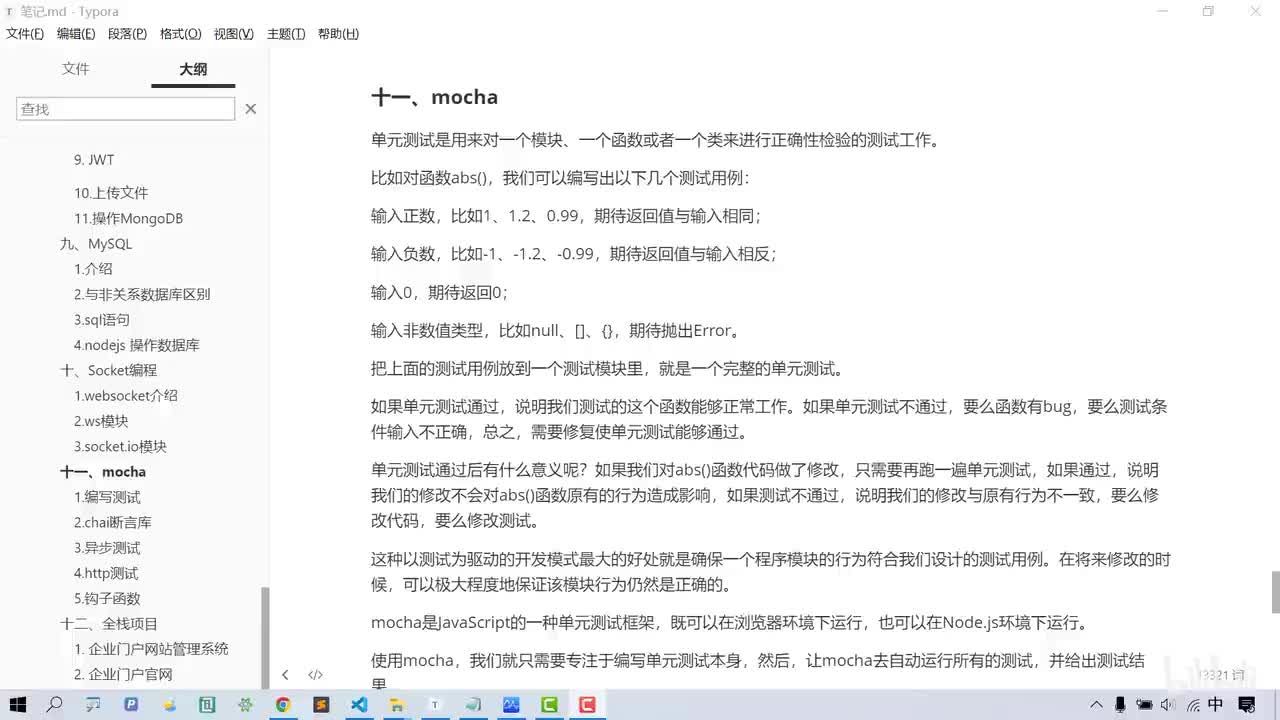Viewport: 1280px width, 720px height.
Task: Show hidden system tray icons
Action: click(x=1097, y=705)
